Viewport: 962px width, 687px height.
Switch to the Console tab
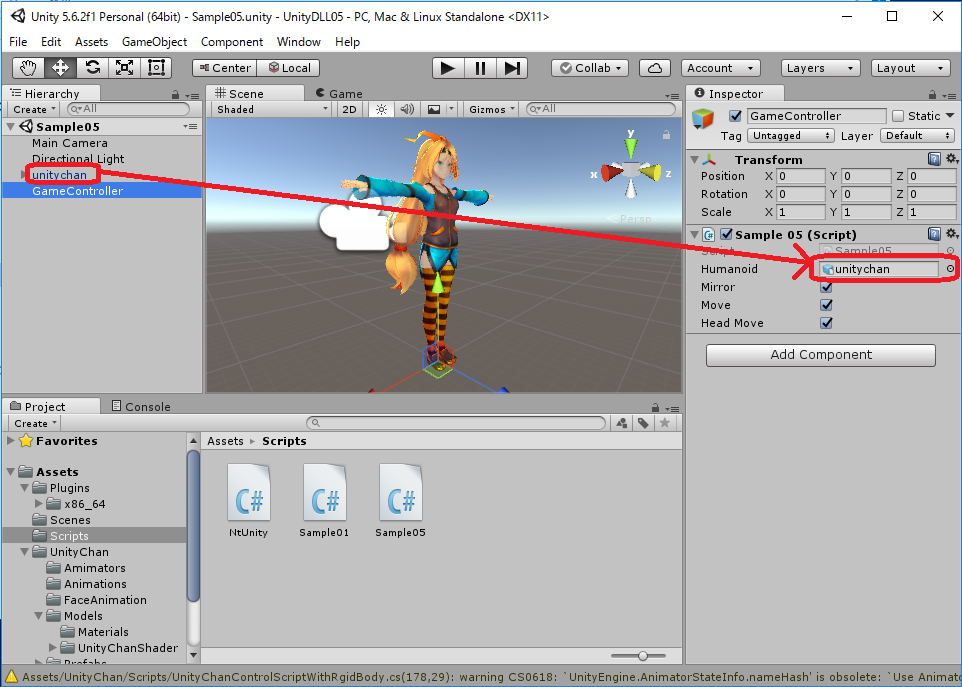pyautogui.click(x=141, y=406)
